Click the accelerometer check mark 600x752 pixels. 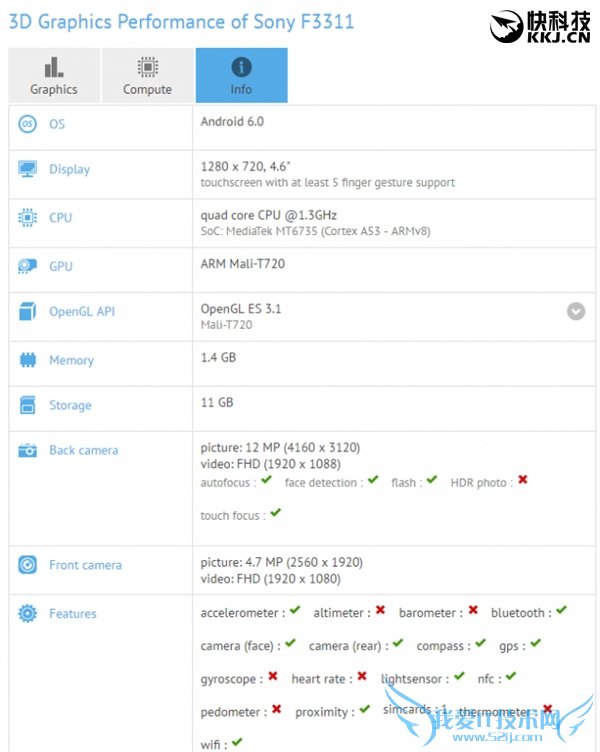pyautogui.click(x=295, y=610)
